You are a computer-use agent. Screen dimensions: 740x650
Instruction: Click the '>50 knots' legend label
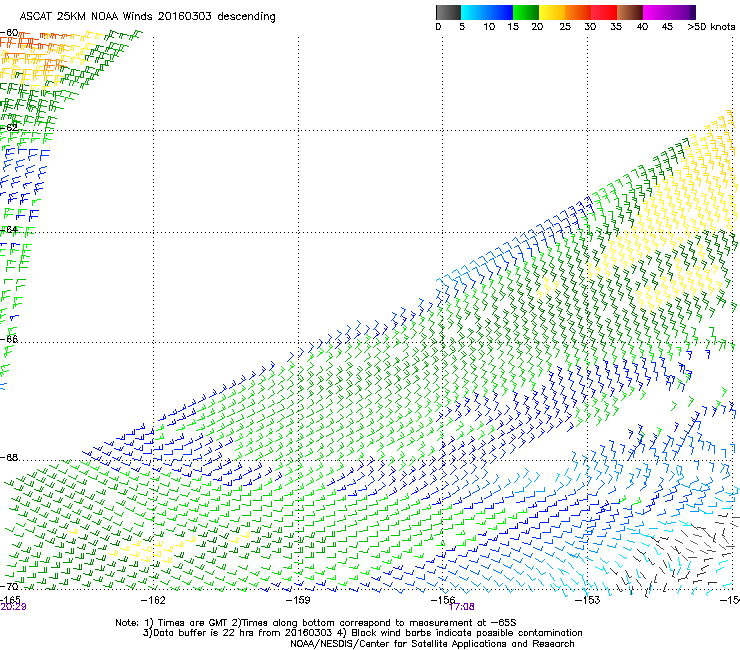point(711,27)
